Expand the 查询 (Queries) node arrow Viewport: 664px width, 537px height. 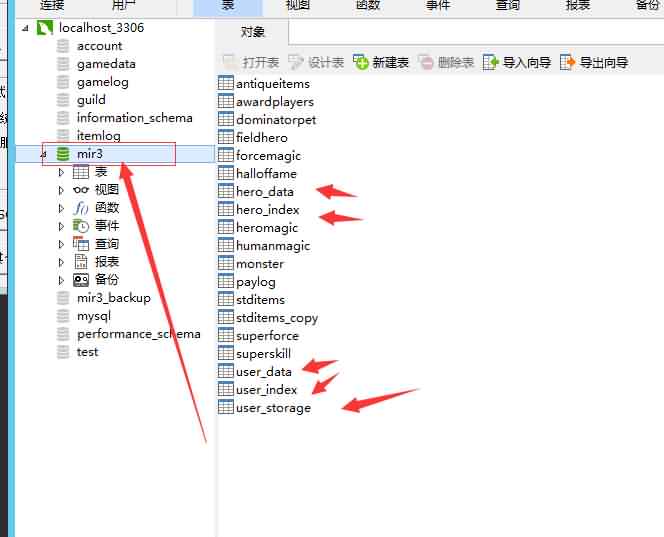[62, 244]
